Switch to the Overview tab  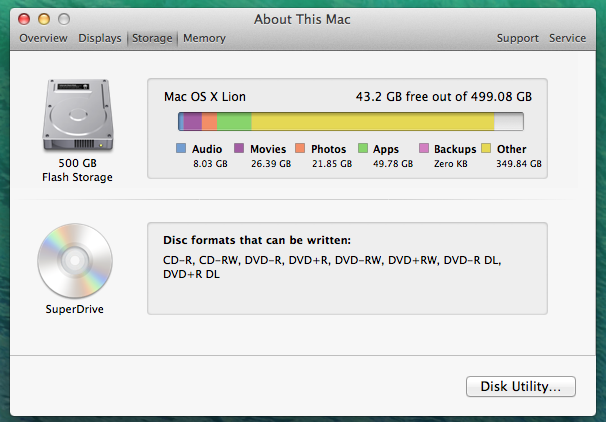[x=43, y=38]
